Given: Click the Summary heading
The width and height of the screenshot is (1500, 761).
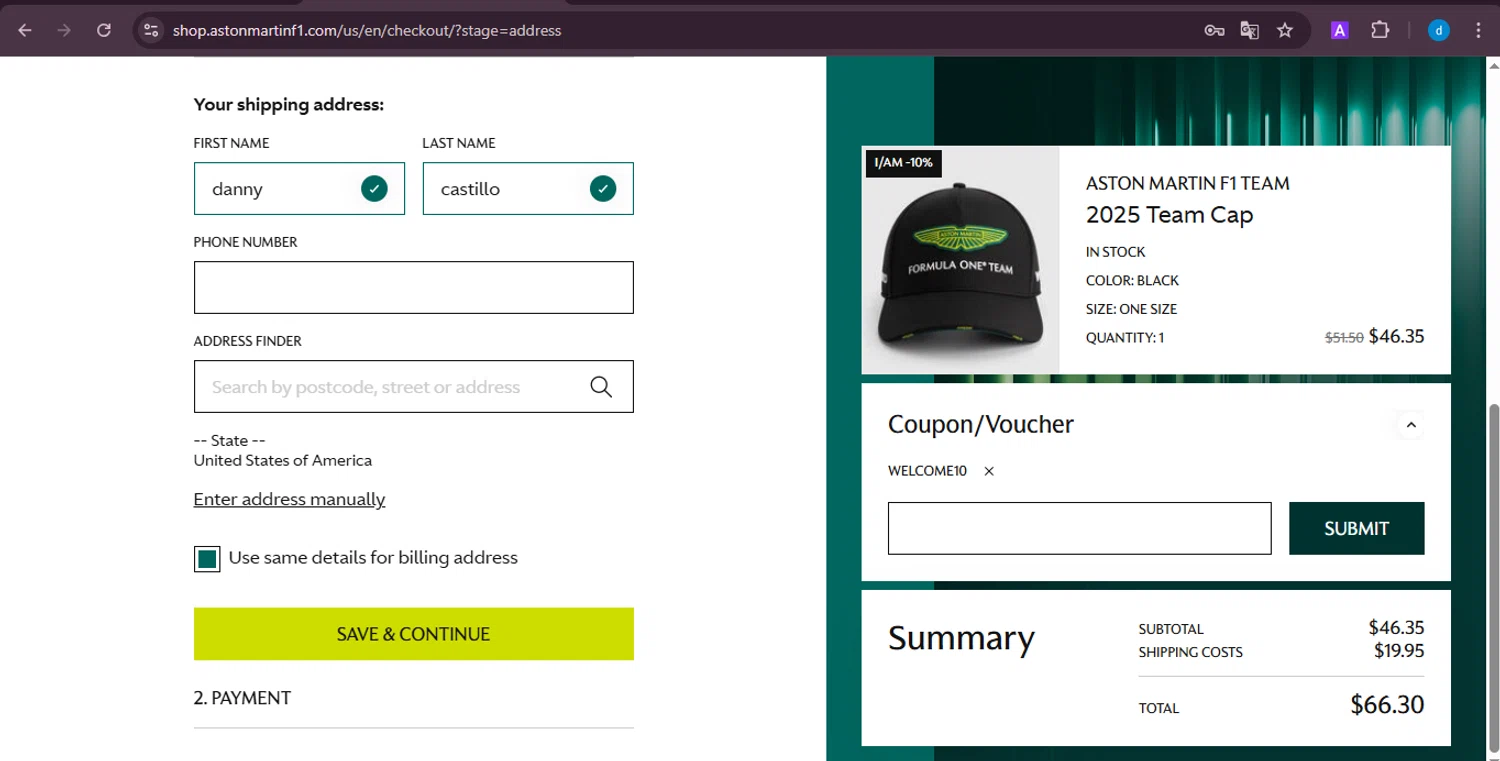Looking at the screenshot, I should pos(961,638).
